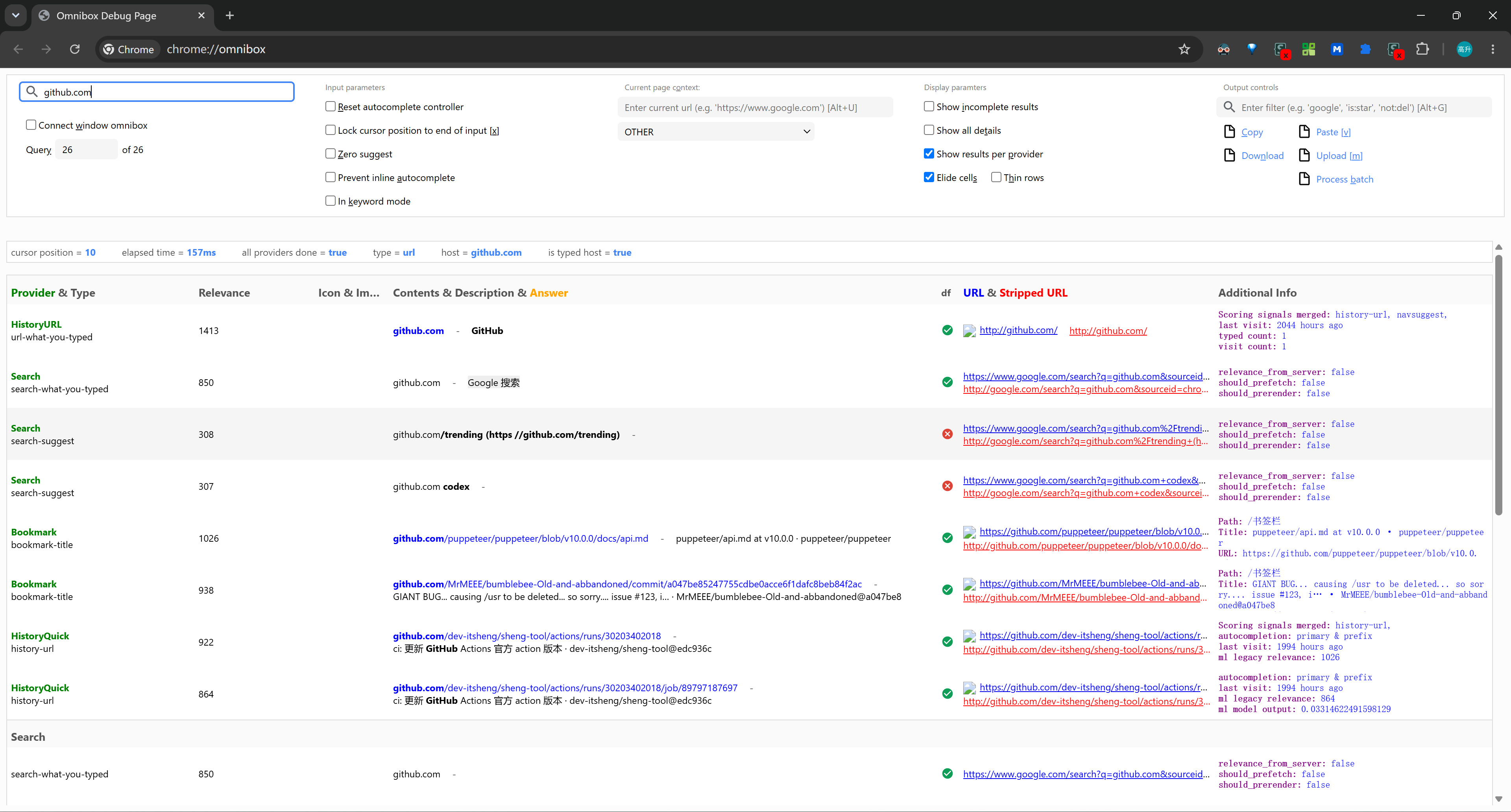Viewport: 1511px width, 812px height.
Task: Enable Reset autocomplete controller checkbox
Action: (330, 106)
